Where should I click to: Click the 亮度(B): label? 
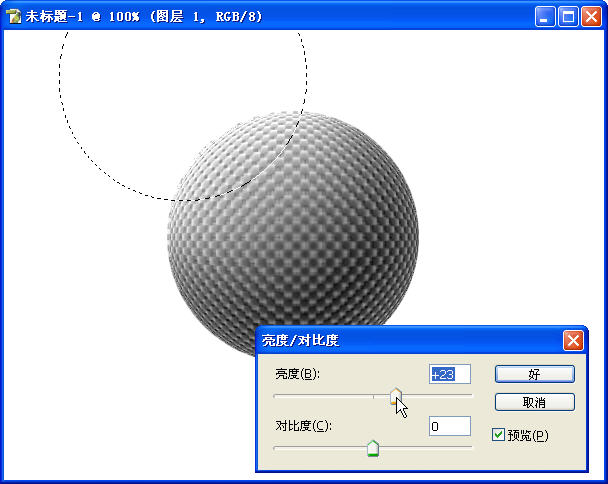[297, 374]
